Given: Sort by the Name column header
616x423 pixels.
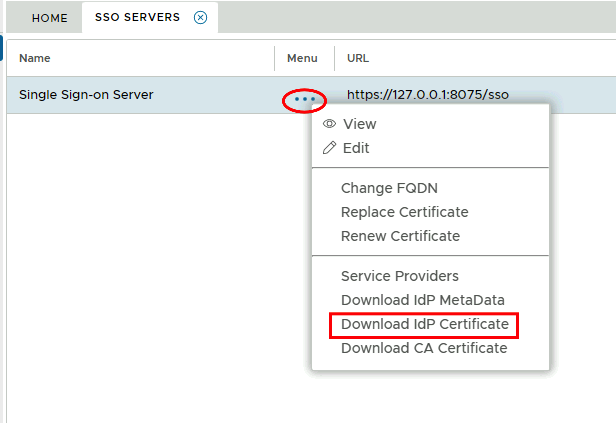Looking at the screenshot, I should (x=35, y=59).
